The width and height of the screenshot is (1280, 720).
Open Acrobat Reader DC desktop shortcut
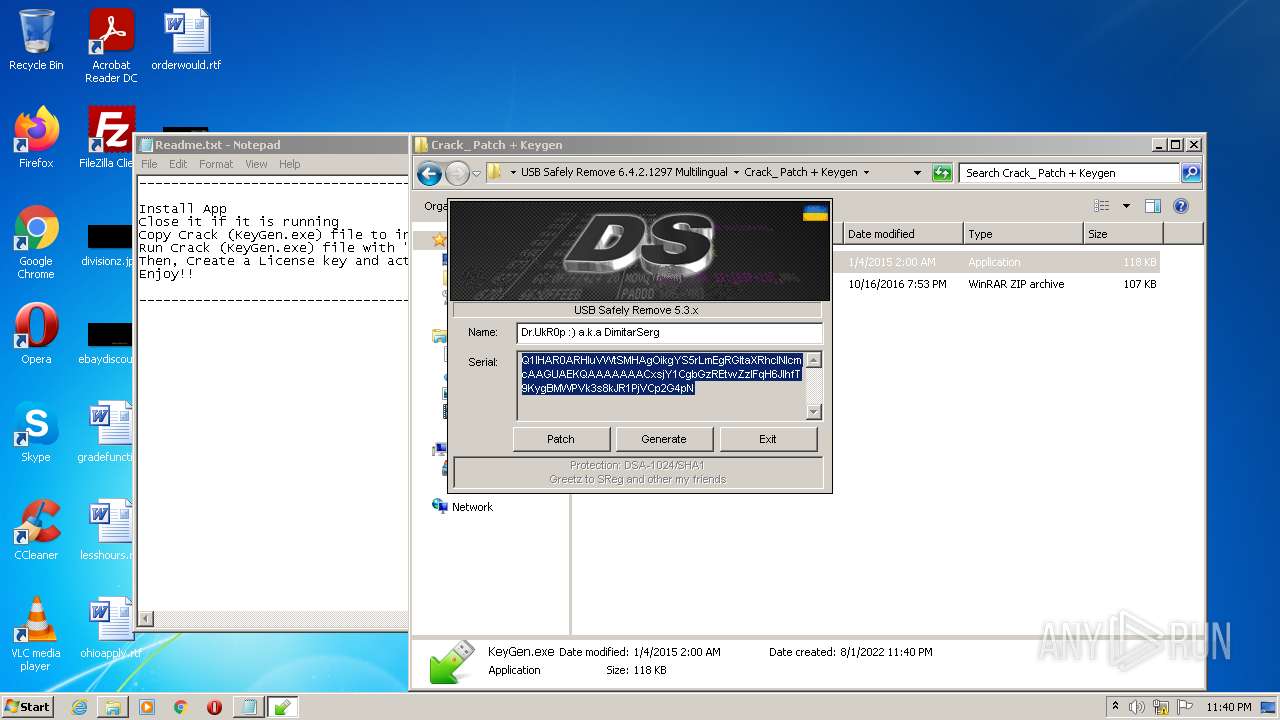(111, 46)
